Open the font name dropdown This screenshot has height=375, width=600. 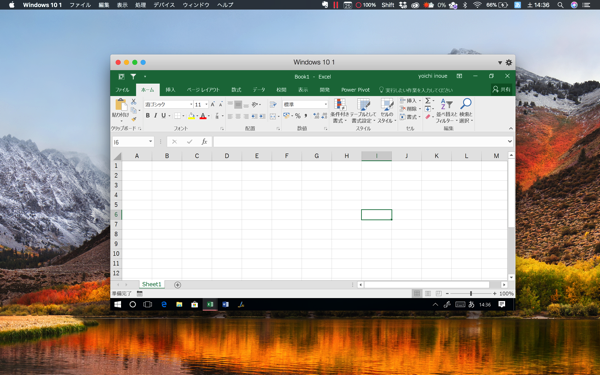[191, 104]
